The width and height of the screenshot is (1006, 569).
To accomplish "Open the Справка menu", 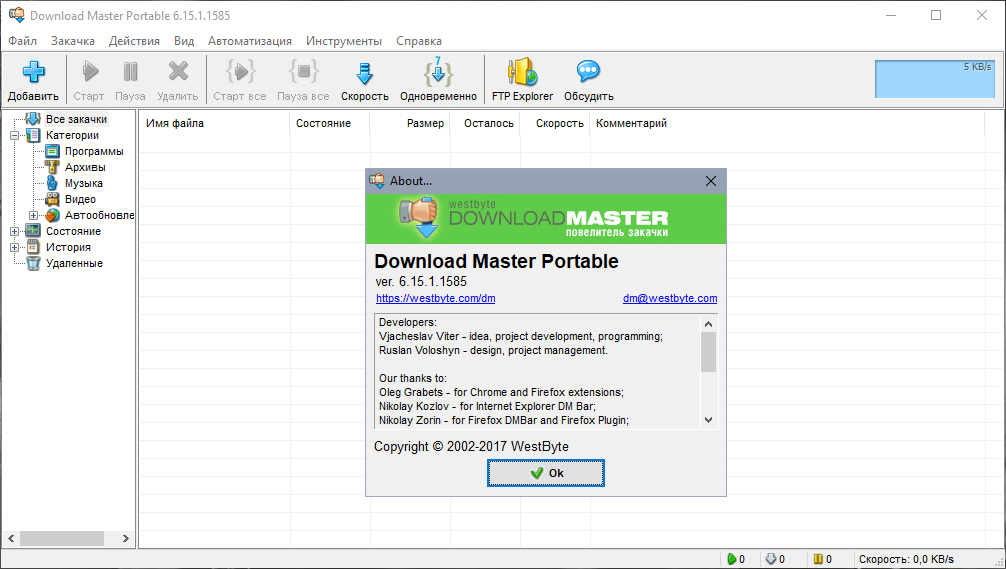I will tap(419, 41).
